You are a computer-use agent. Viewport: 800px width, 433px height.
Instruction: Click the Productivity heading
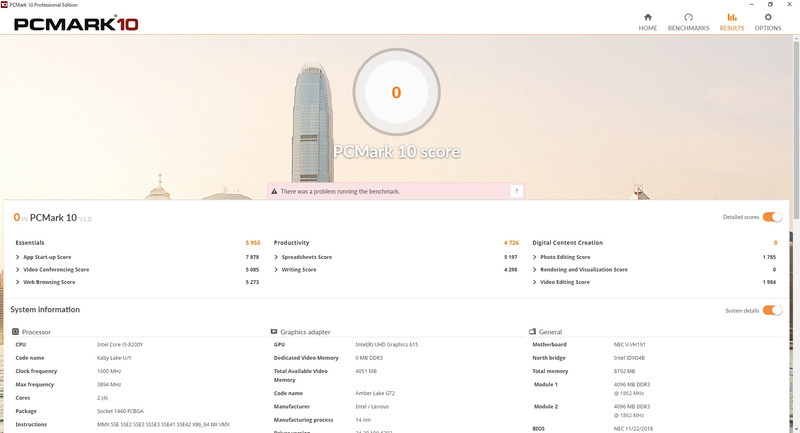pos(291,243)
